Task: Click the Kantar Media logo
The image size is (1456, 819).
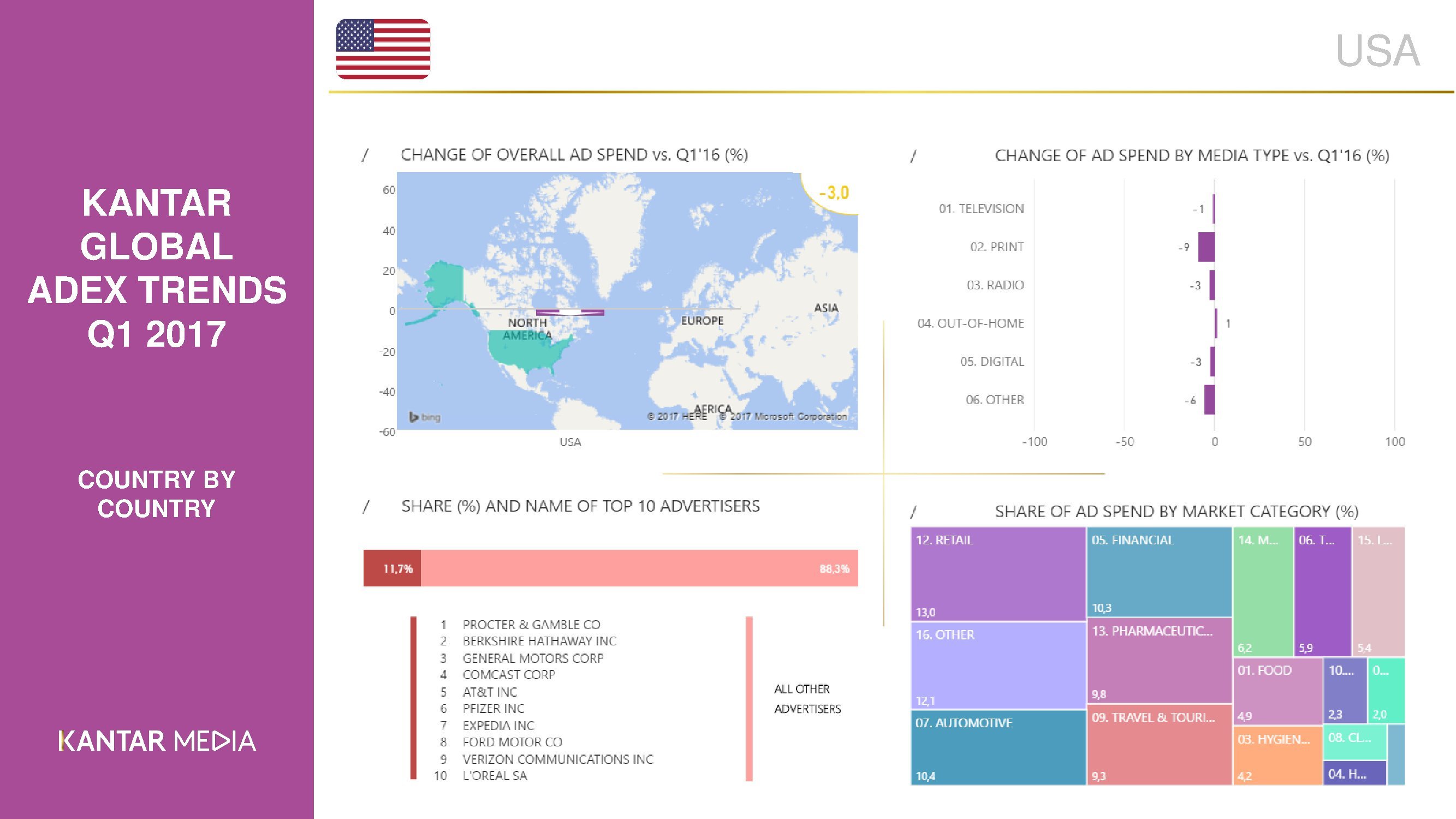Action: click(157, 740)
